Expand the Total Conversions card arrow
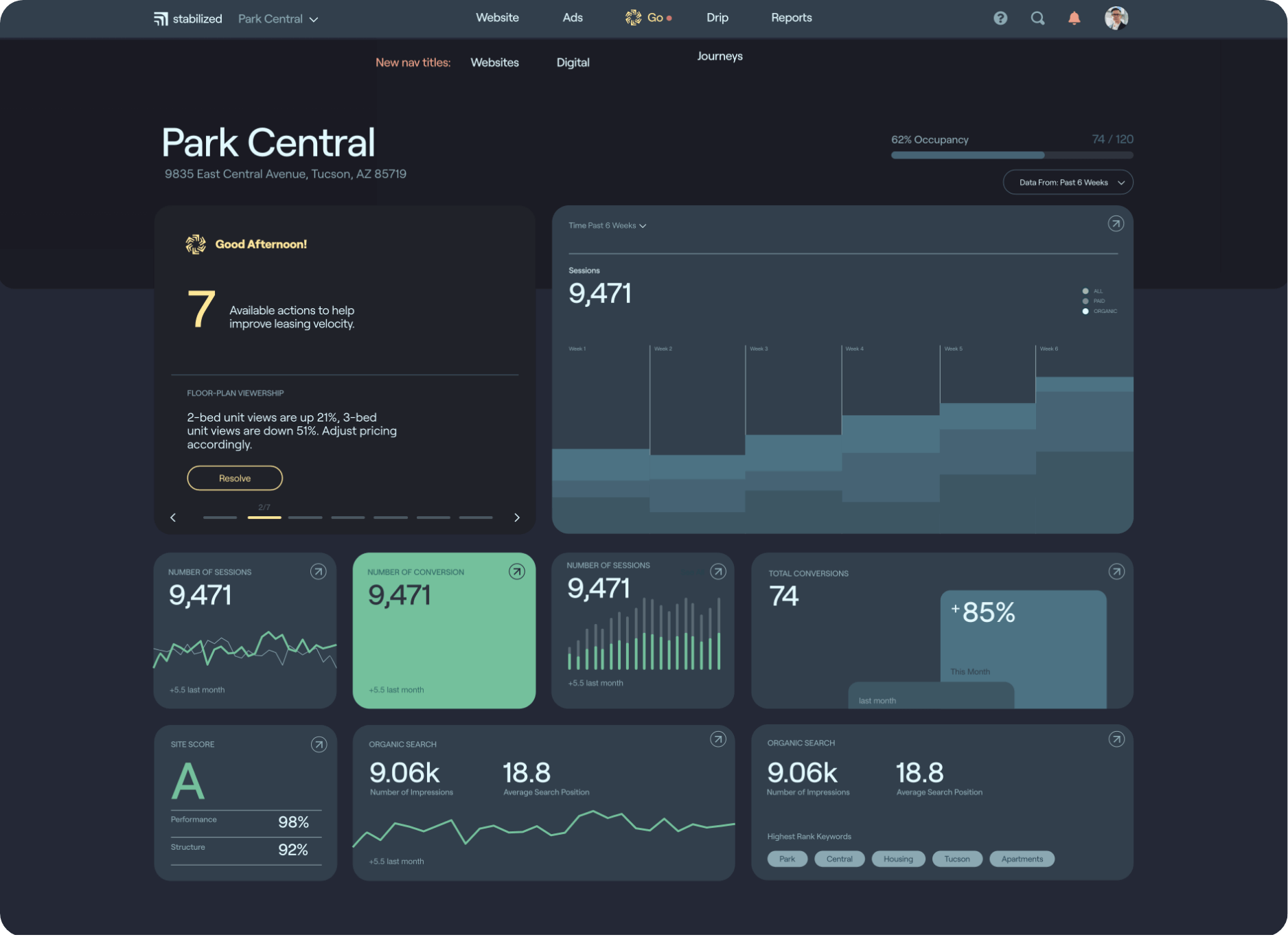1288x937 pixels. coord(1116,572)
